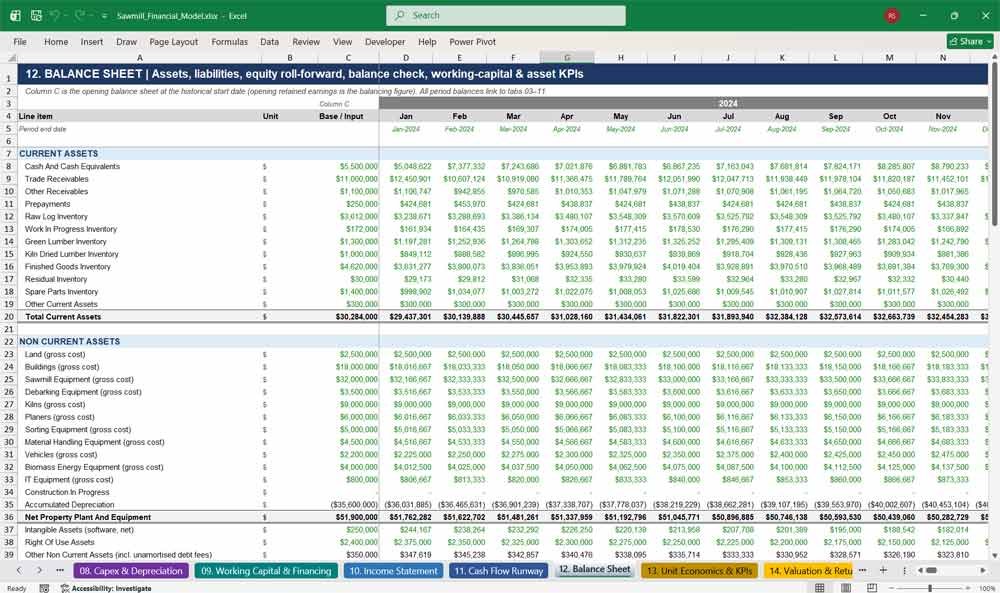
Task: Click the macro recording icon in status bar
Action: (44, 588)
